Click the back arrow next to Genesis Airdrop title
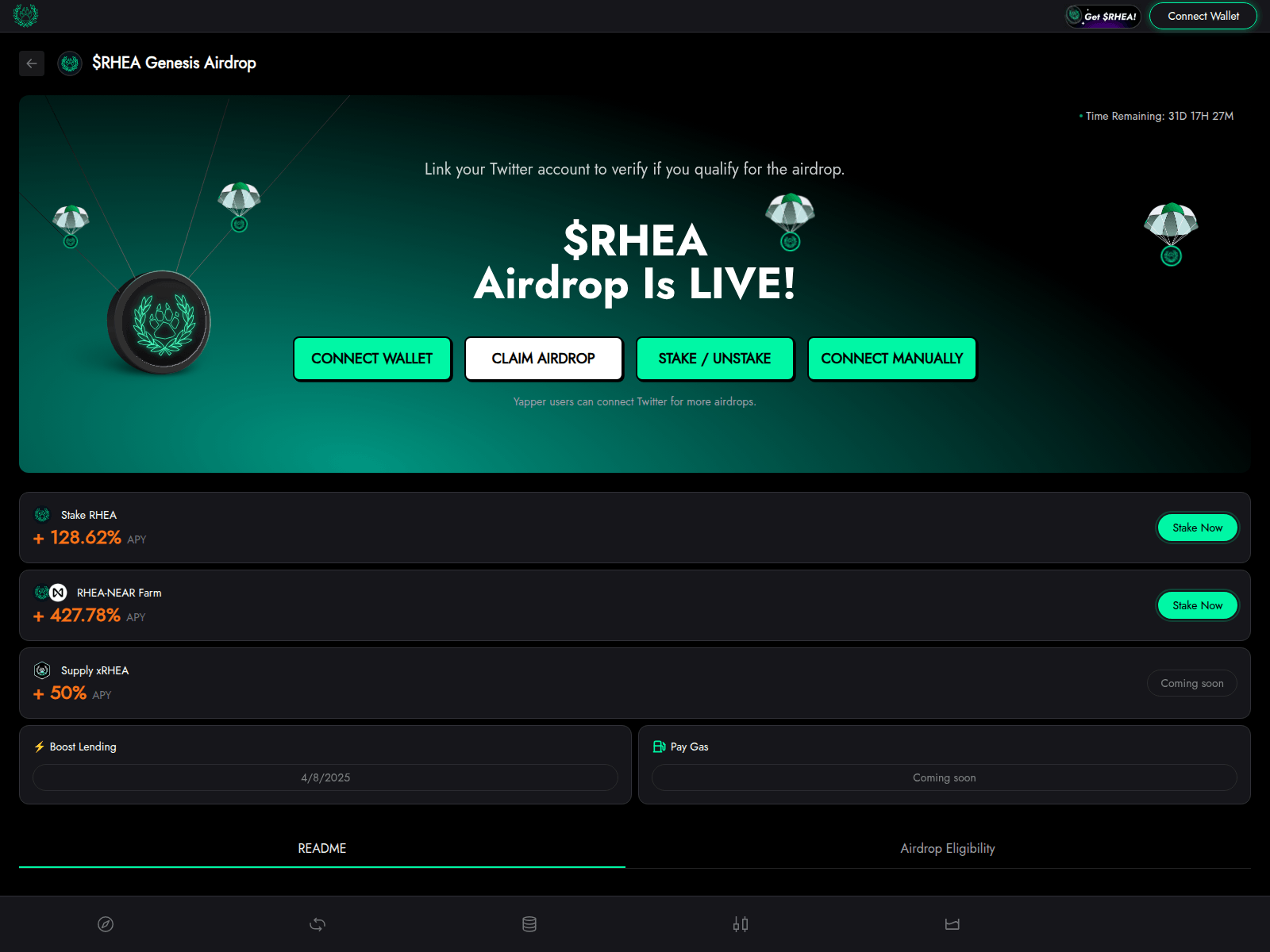The width and height of the screenshot is (1270, 952). point(32,63)
